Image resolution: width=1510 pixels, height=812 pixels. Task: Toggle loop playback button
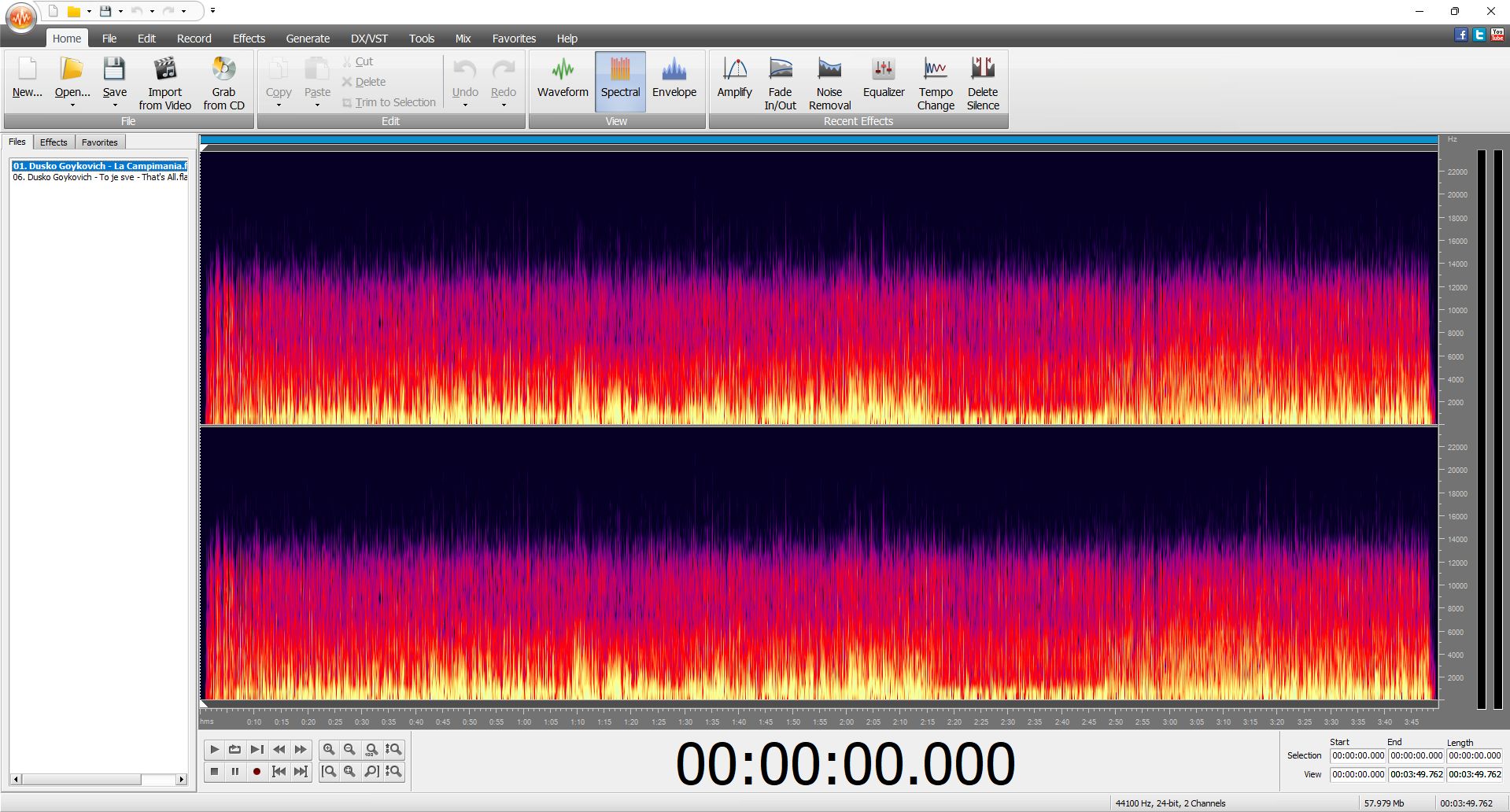tap(234, 749)
